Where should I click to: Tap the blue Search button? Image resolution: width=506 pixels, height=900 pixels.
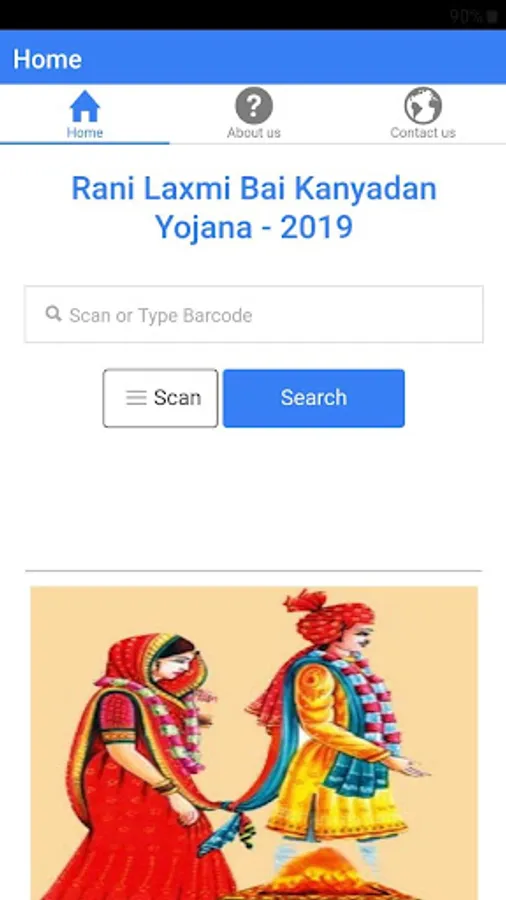(x=314, y=398)
